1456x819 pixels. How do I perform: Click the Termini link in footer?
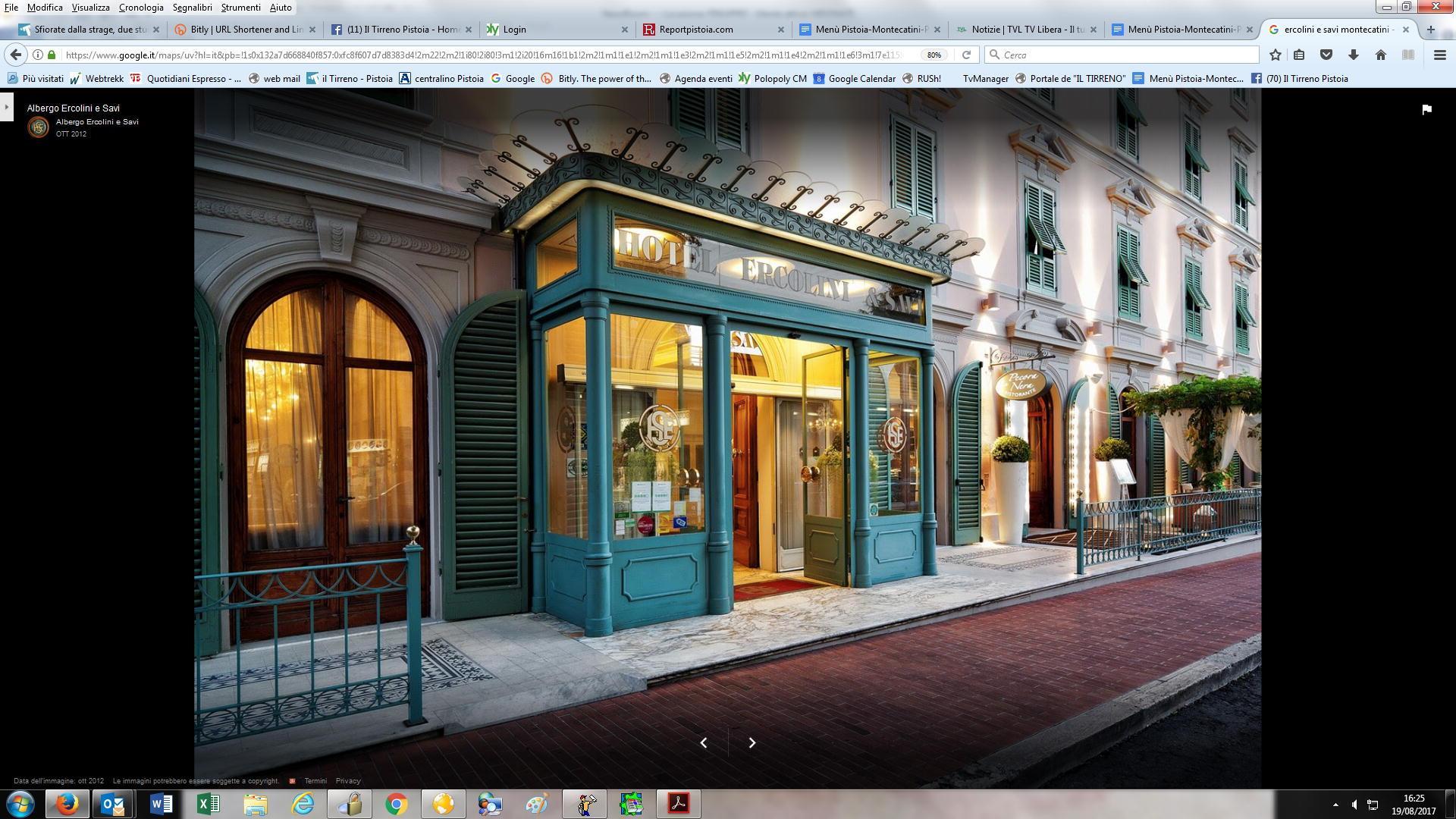(315, 780)
